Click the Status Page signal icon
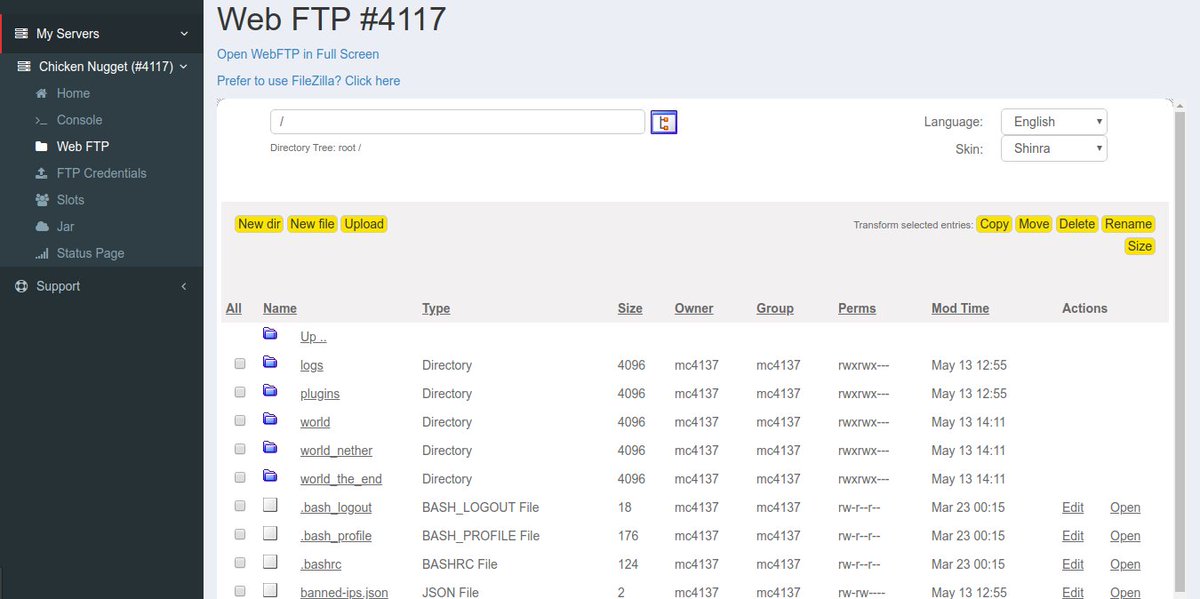 pos(41,254)
